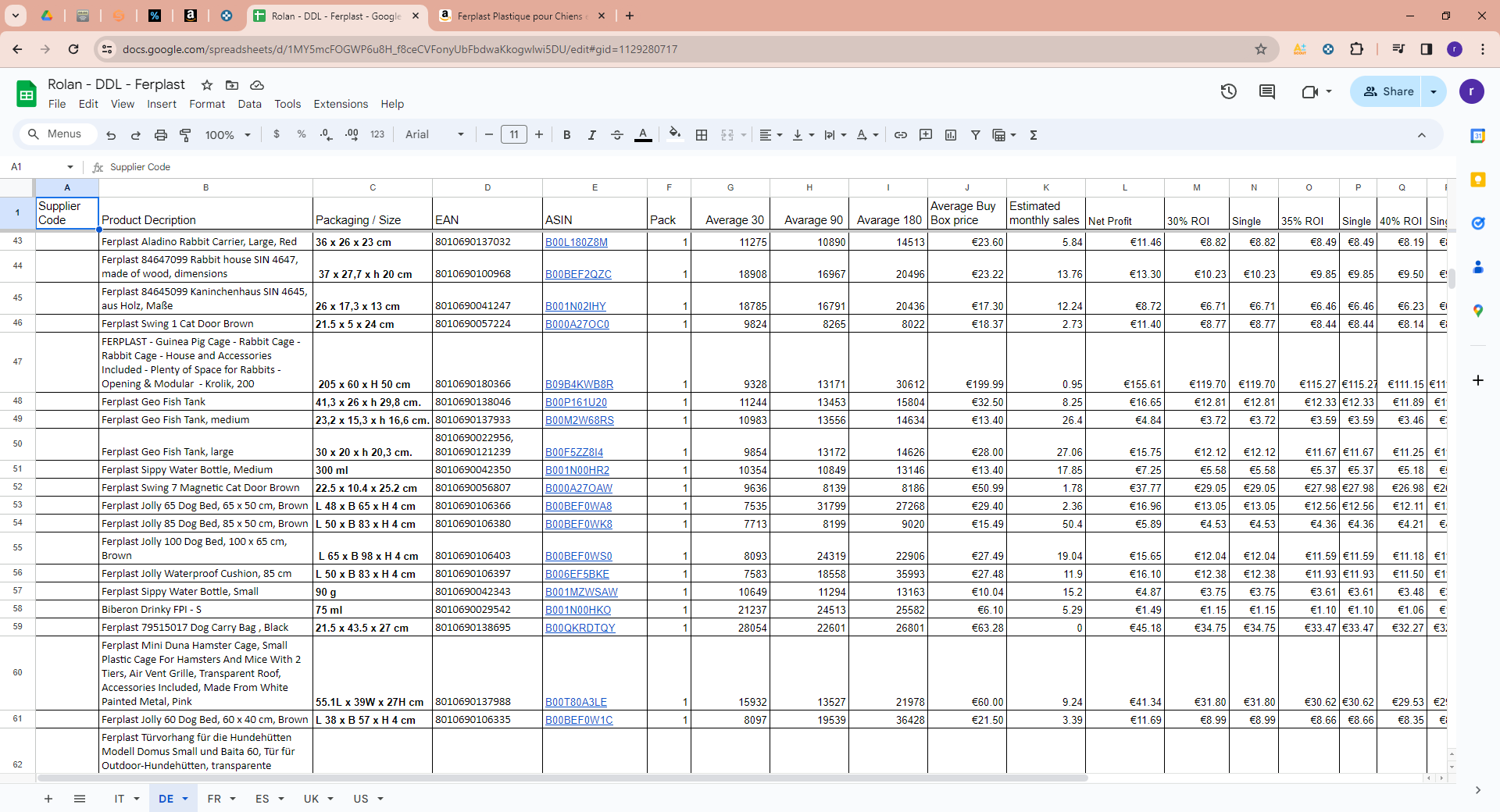The image size is (1500, 812).
Task: Open the Arial font dropdown
Action: [434, 135]
